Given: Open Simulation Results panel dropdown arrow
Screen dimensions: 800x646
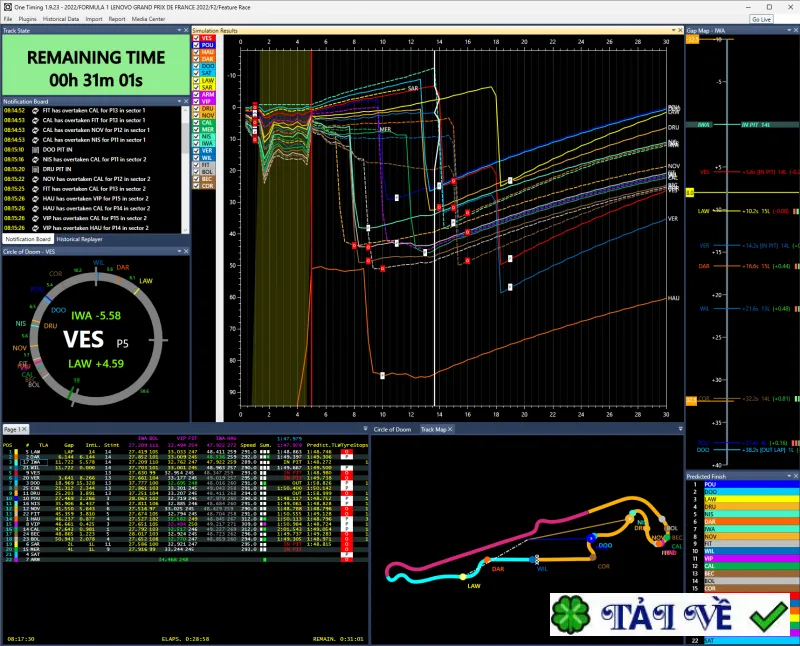Looking at the screenshot, I should click(673, 31).
